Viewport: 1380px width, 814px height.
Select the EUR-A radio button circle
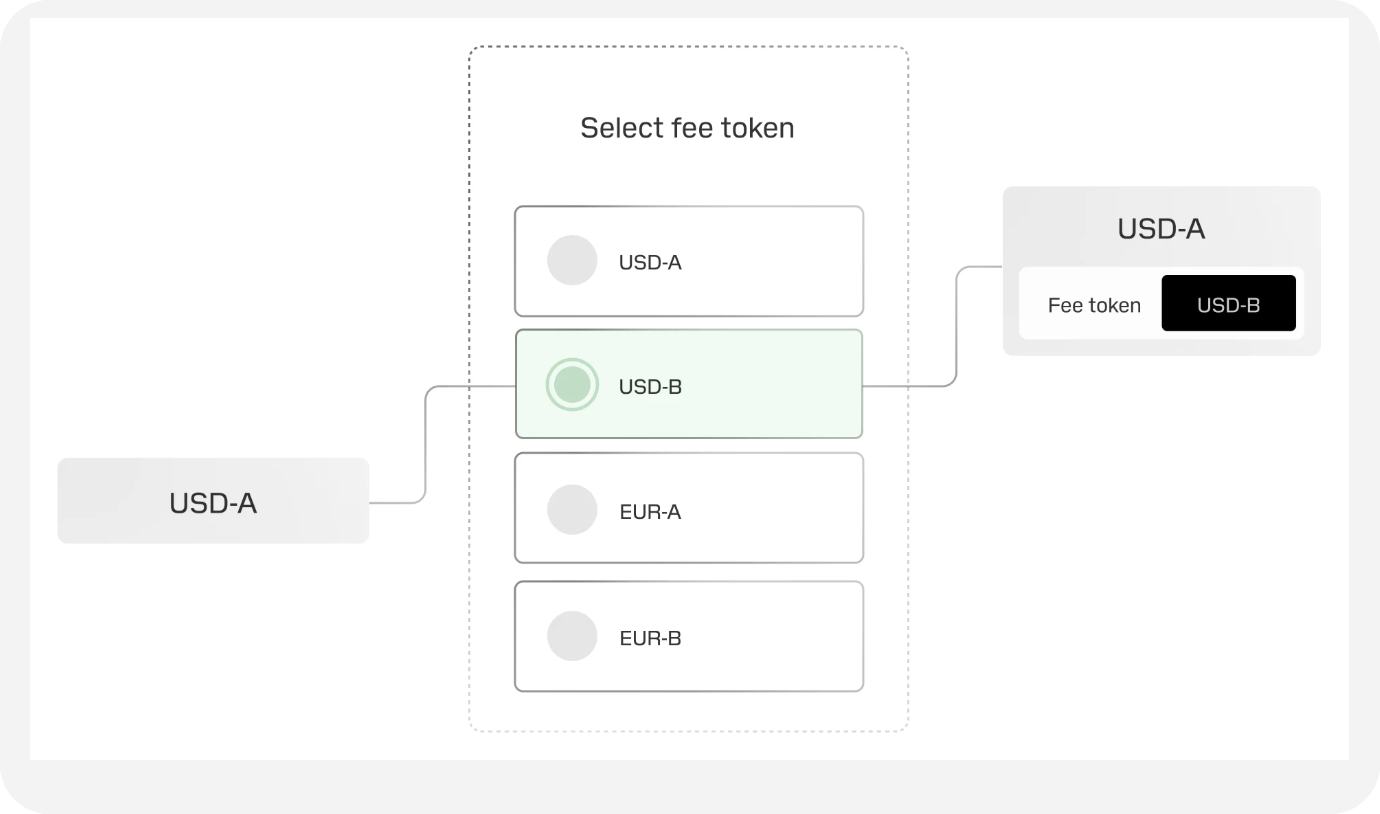pos(572,510)
